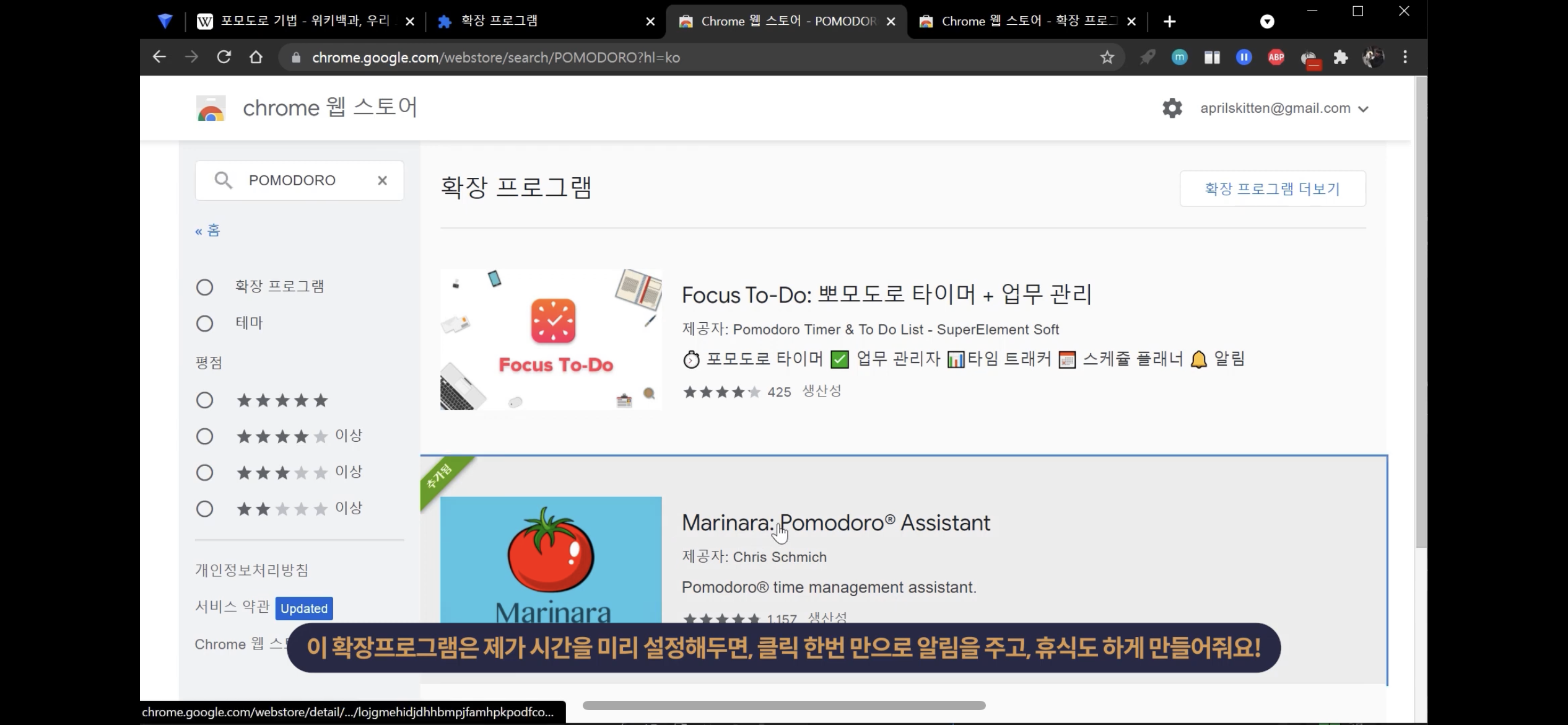Open the blue pause-circle extension icon

[x=1244, y=58]
